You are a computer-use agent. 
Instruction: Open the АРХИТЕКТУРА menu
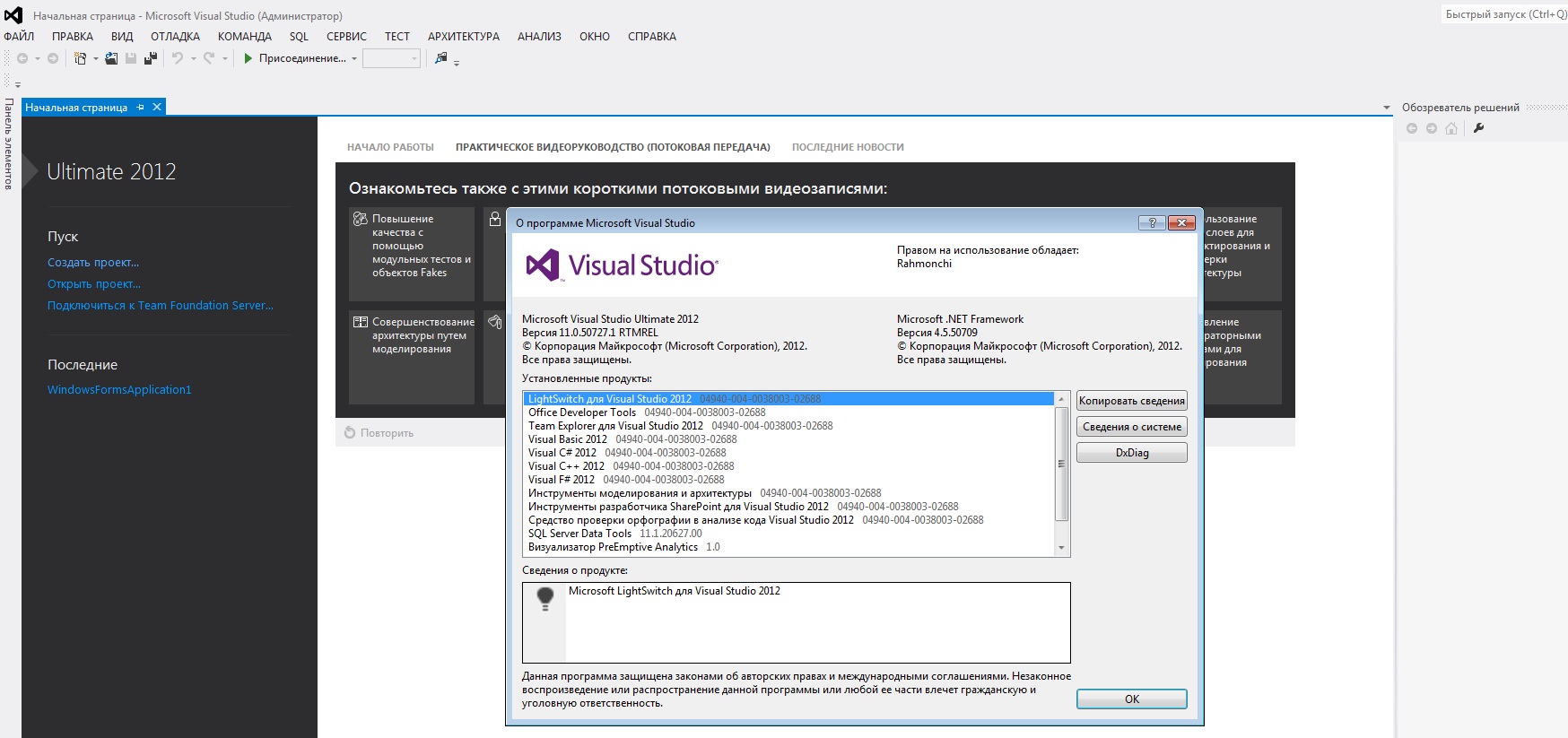point(464,37)
